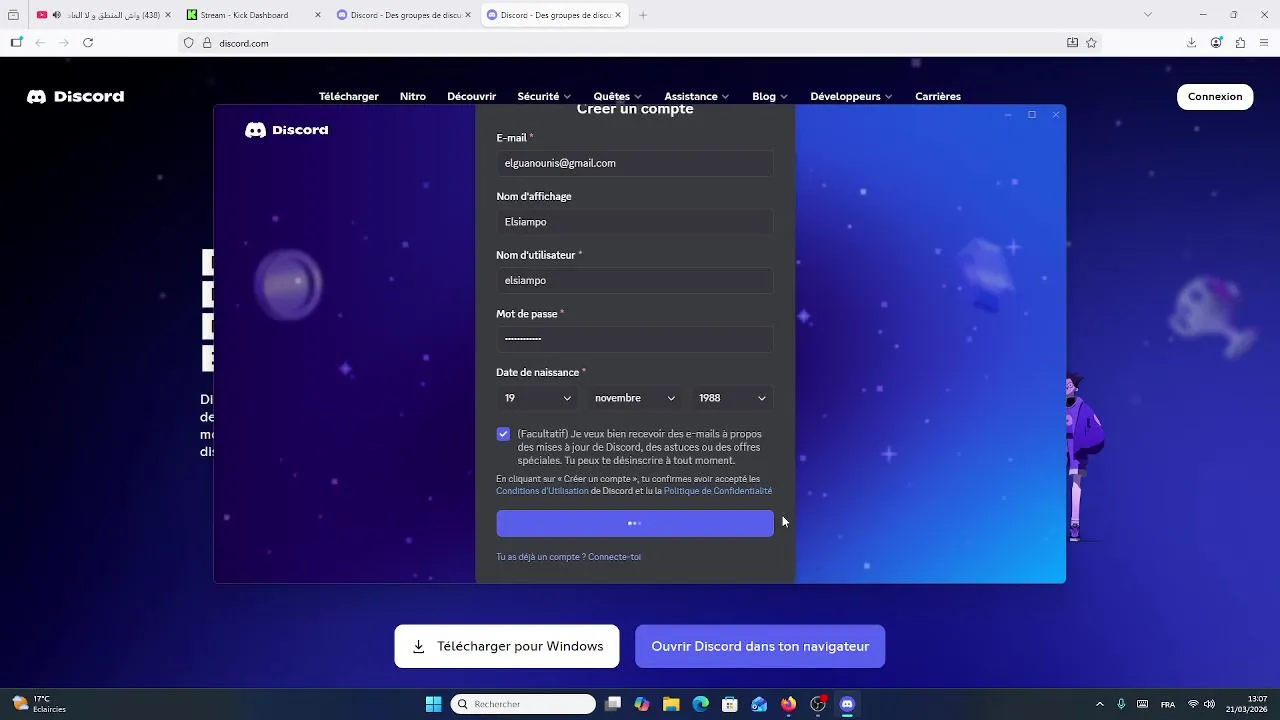Click Ouvrir Discord dans ton navigateur
Screen dimensions: 1280x720
(x=760, y=646)
